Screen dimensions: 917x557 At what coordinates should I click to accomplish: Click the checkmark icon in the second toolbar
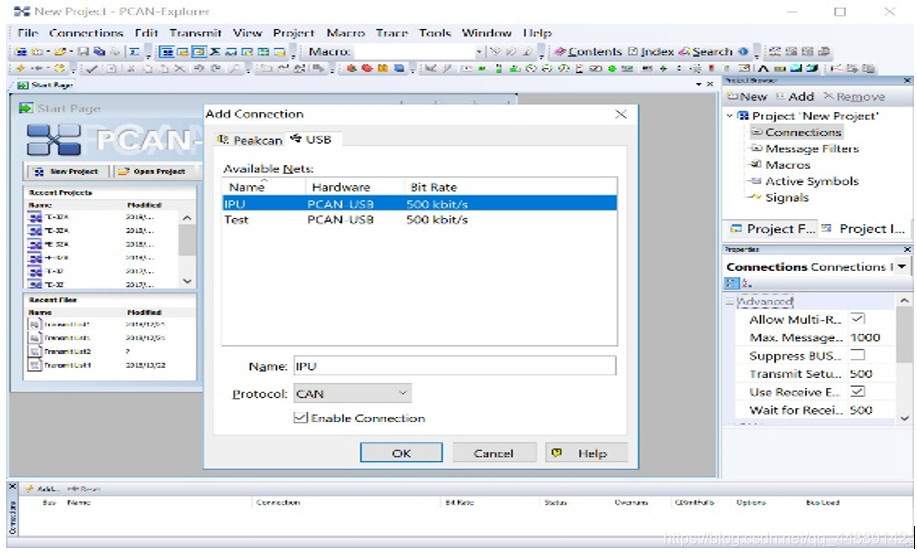pyautogui.click(x=92, y=68)
